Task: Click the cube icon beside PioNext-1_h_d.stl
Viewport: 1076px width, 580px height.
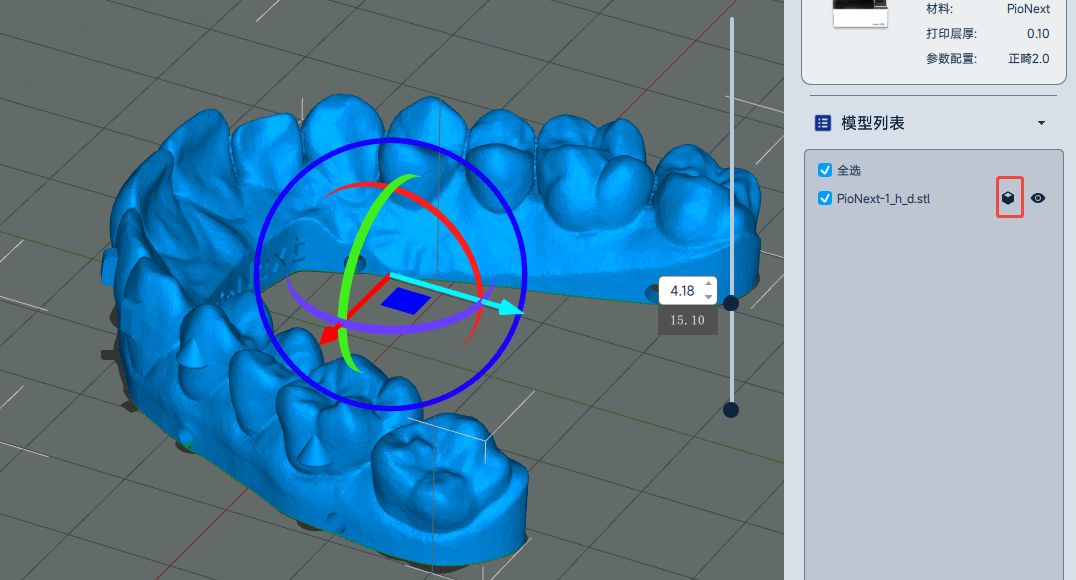Action: pyautogui.click(x=1008, y=198)
